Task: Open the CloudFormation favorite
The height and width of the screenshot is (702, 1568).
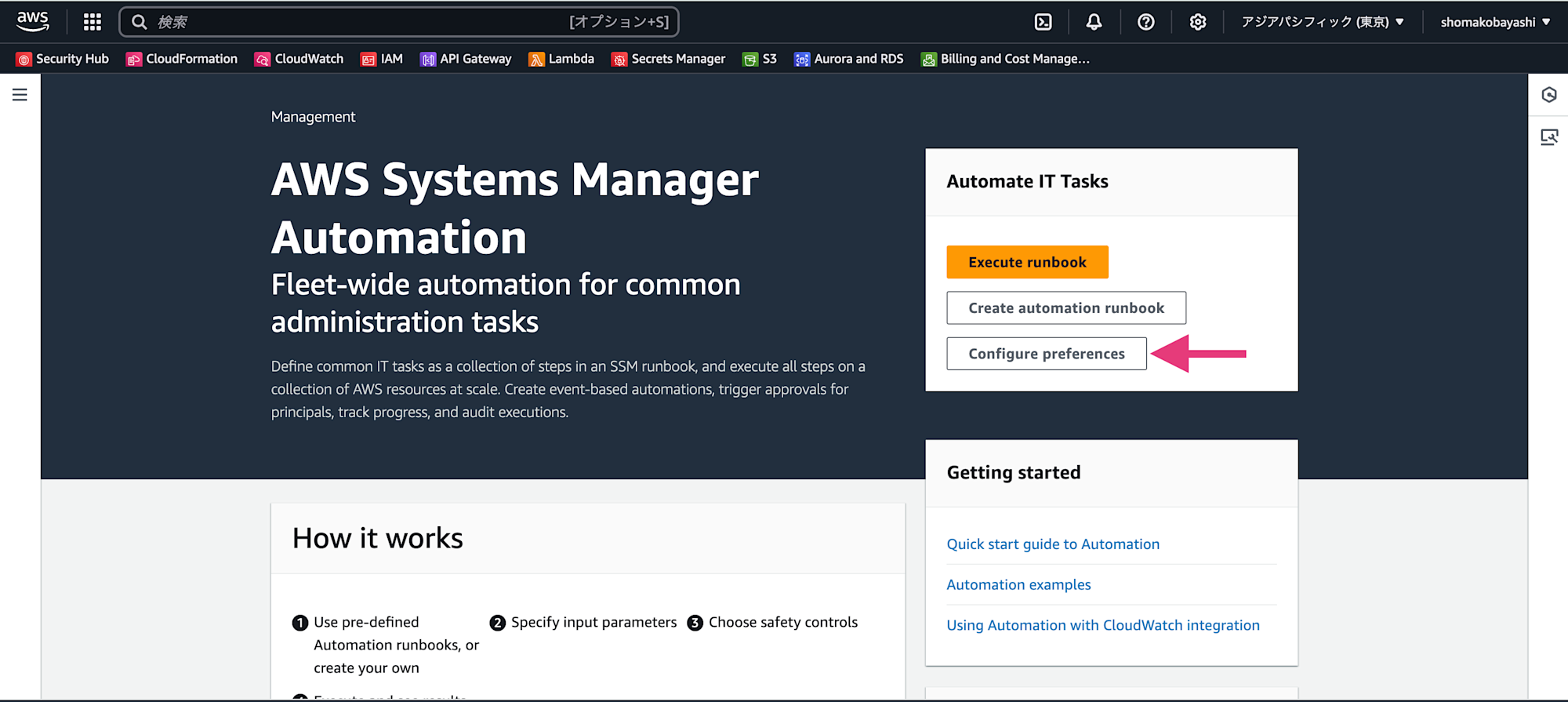Action: 182,59
